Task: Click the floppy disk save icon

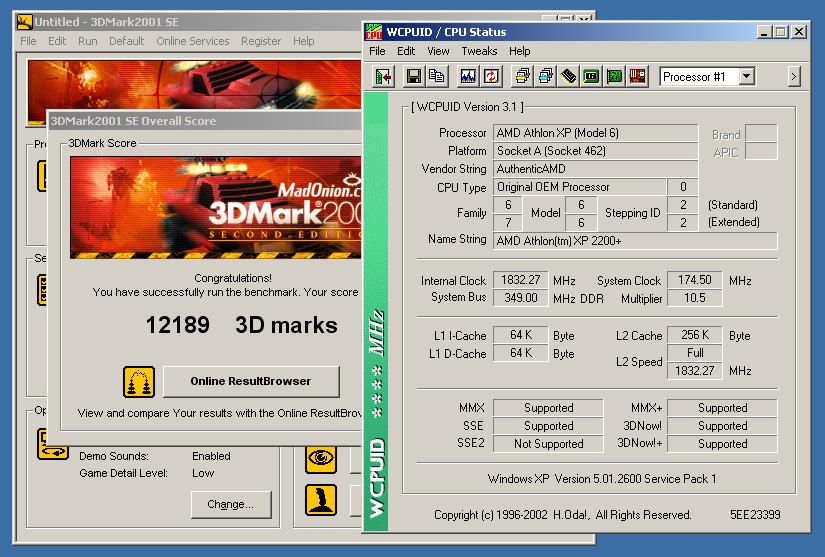Action: click(414, 77)
